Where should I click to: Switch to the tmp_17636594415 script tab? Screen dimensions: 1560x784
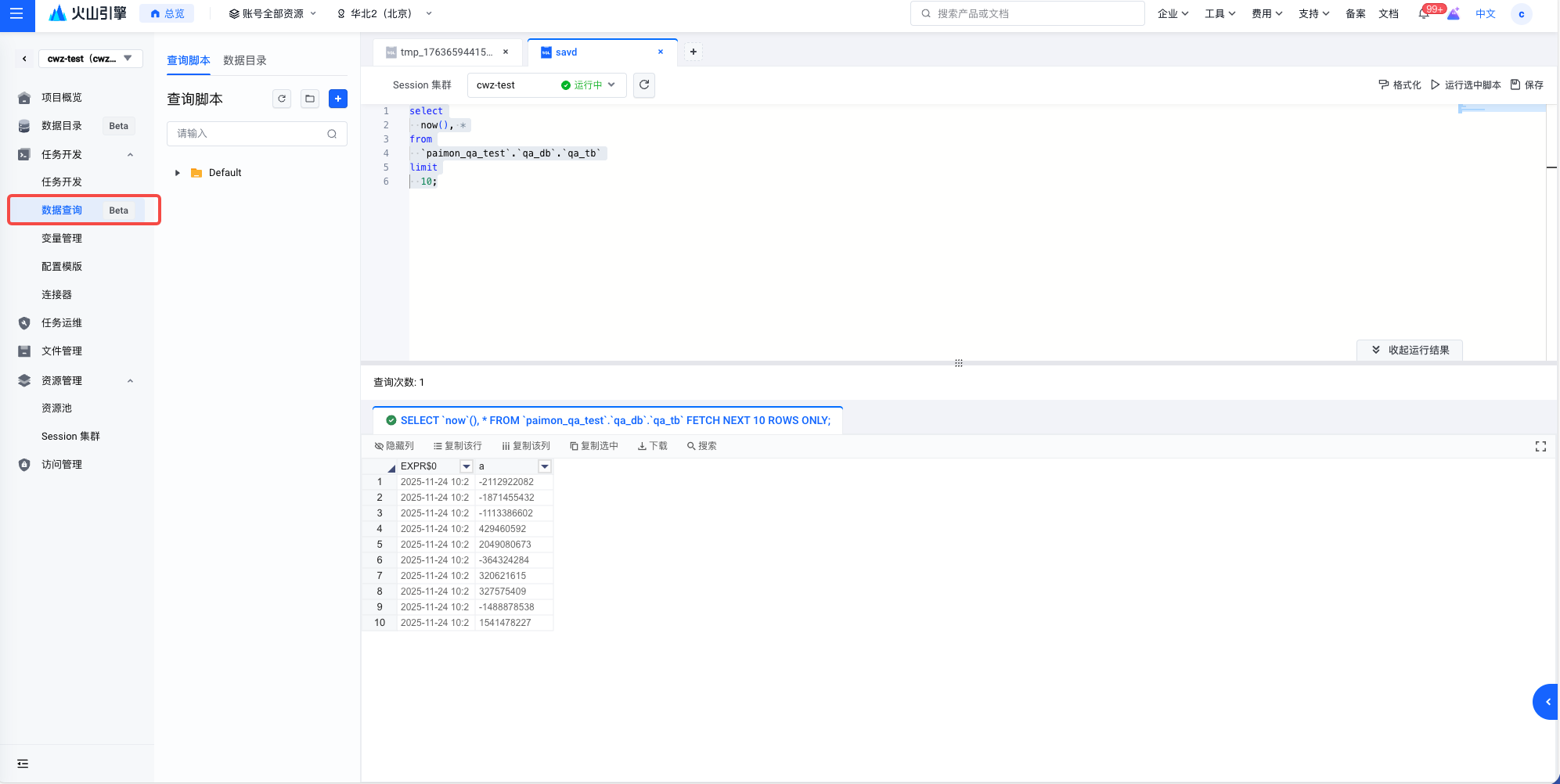[x=445, y=52]
